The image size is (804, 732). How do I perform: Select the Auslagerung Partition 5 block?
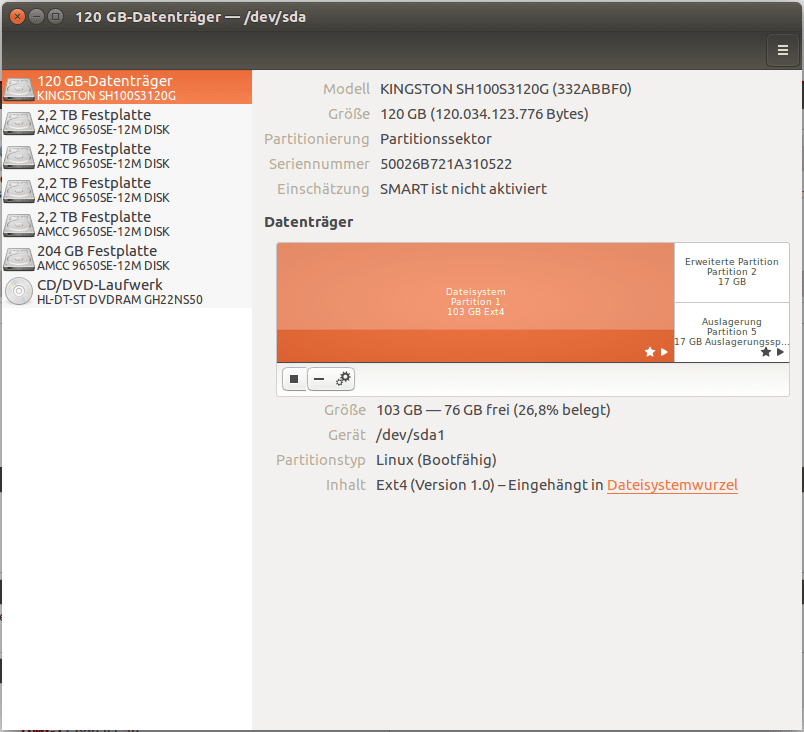pos(732,332)
